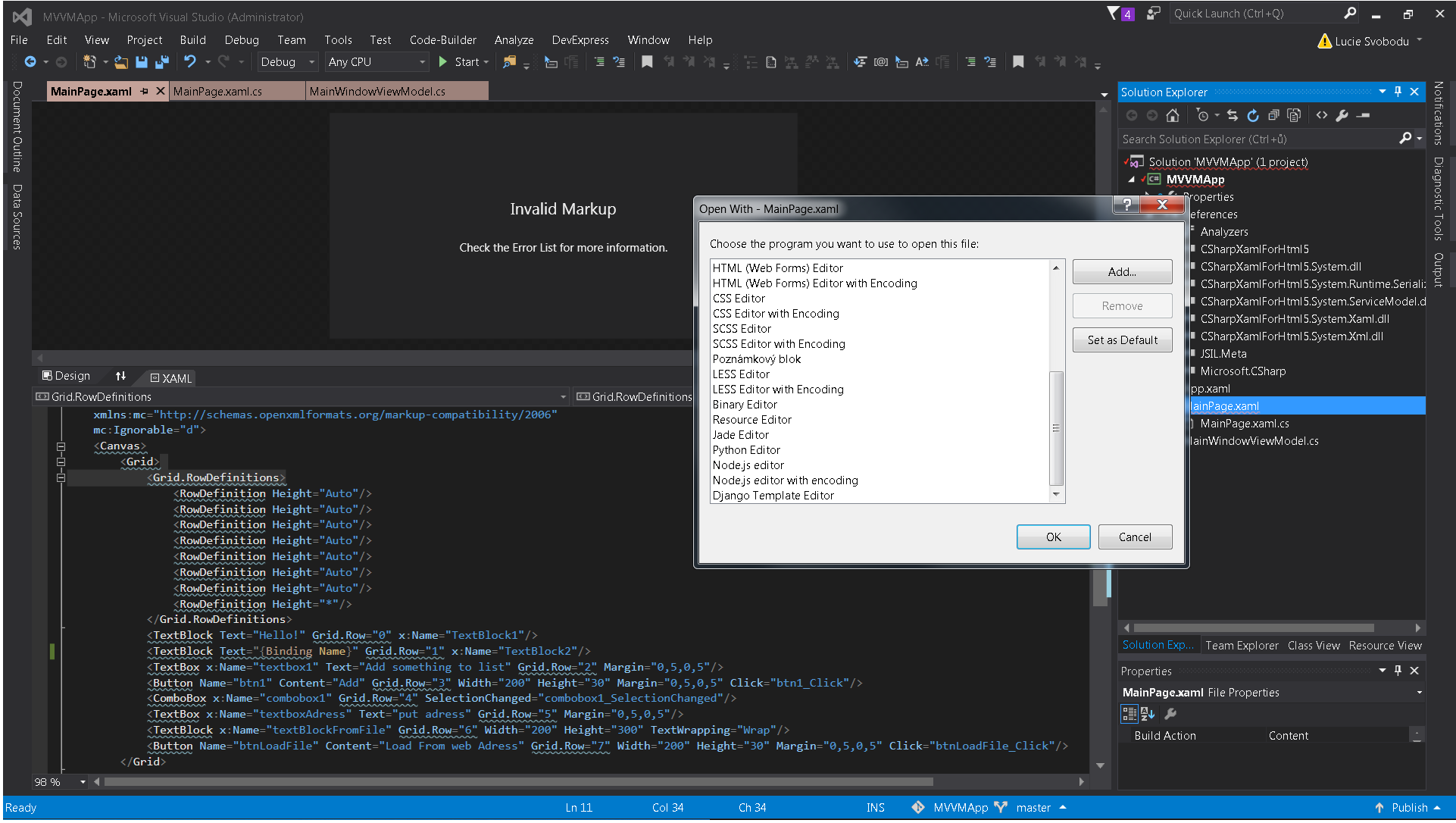Switch to MainPage.xaml.cs tab

[236, 91]
